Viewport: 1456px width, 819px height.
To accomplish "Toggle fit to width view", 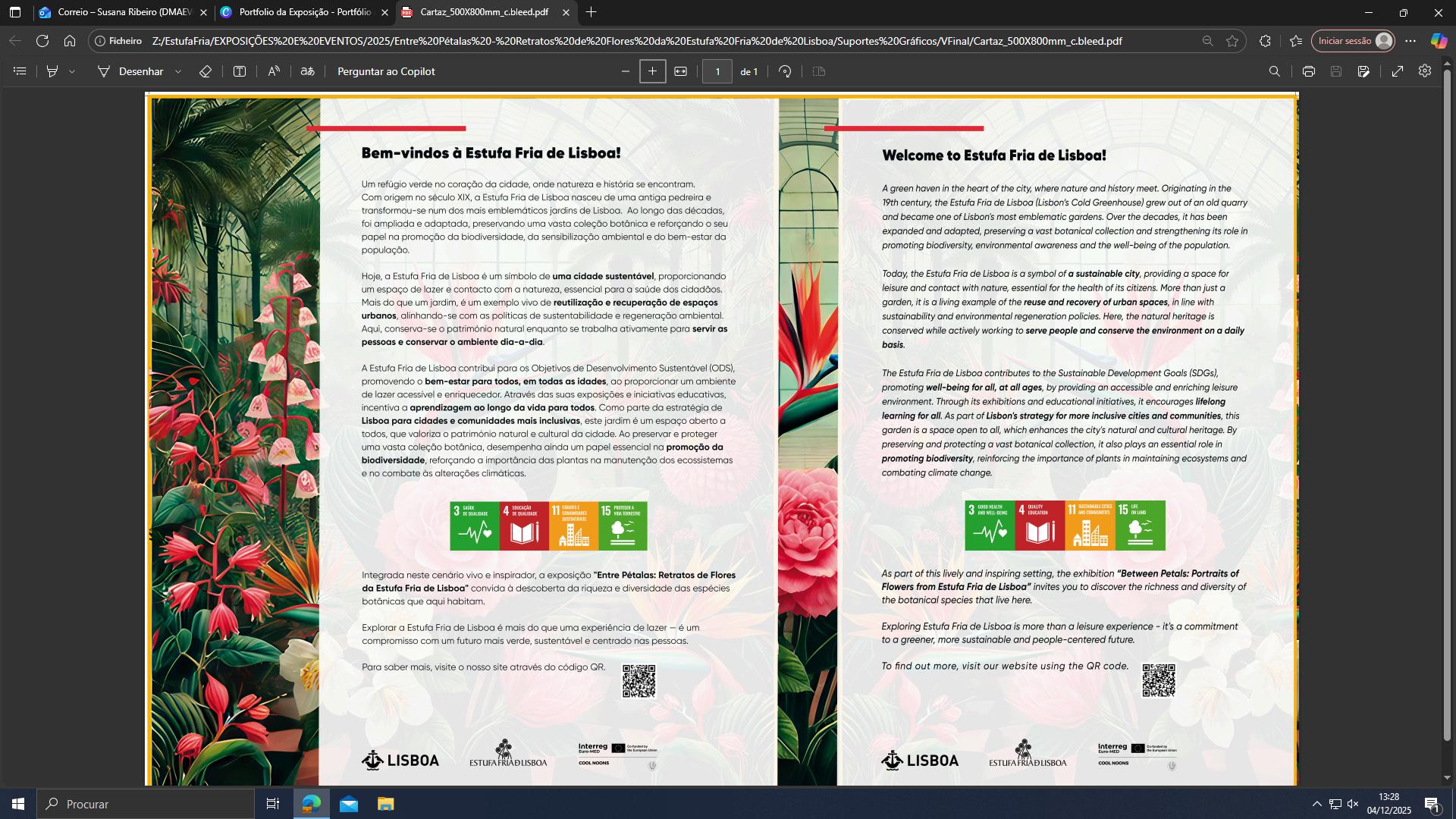I will (x=681, y=71).
